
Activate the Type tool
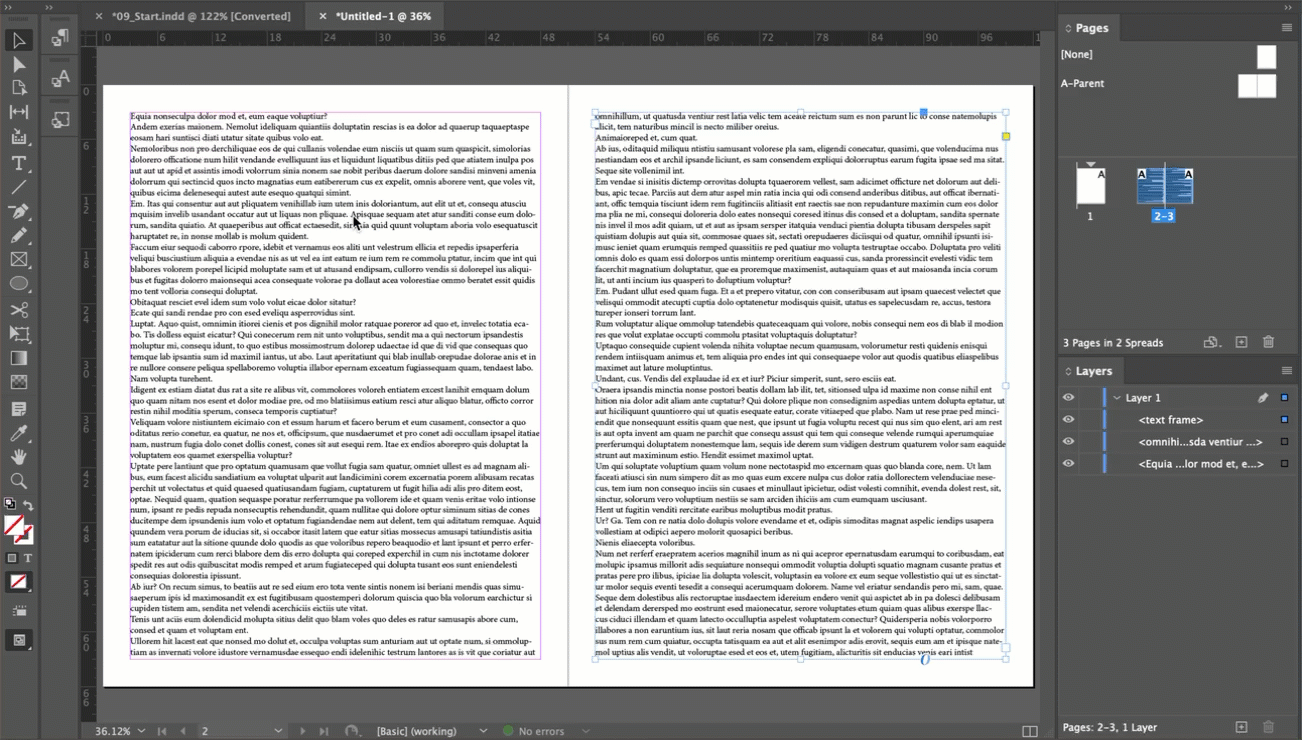pos(18,162)
